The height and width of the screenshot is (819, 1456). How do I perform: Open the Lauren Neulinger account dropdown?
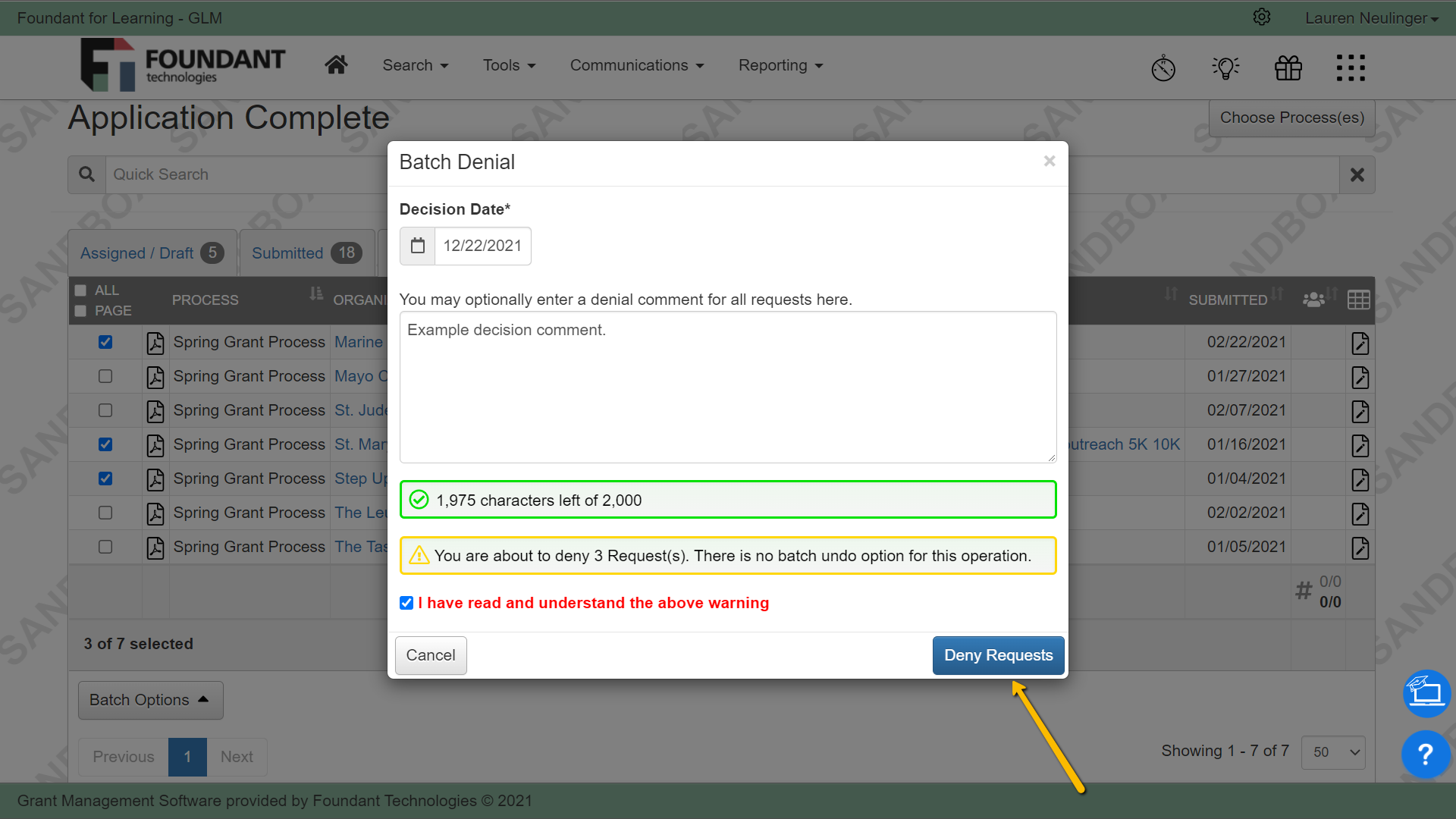pyautogui.click(x=1371, y=17)
